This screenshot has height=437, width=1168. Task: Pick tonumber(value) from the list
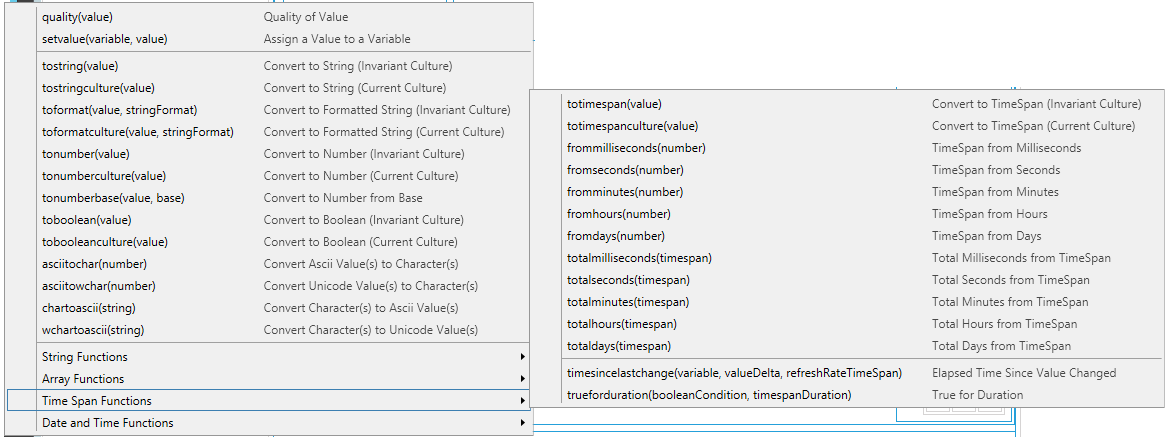[x=86, y=154]
